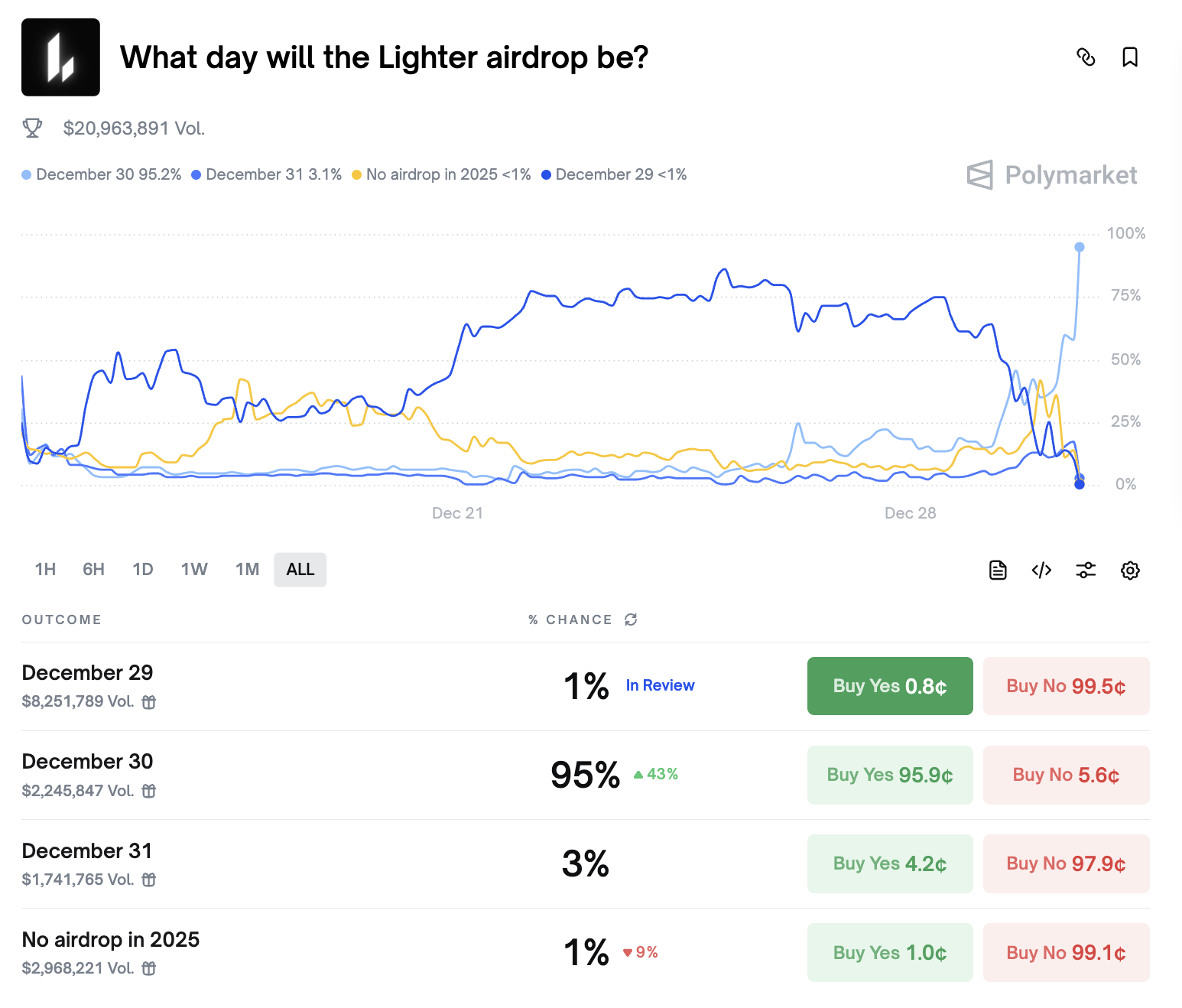Viewport: 1182px width, 1008px height.
Task: Click the trophy icon beside volume
Action: click(32, 128)
